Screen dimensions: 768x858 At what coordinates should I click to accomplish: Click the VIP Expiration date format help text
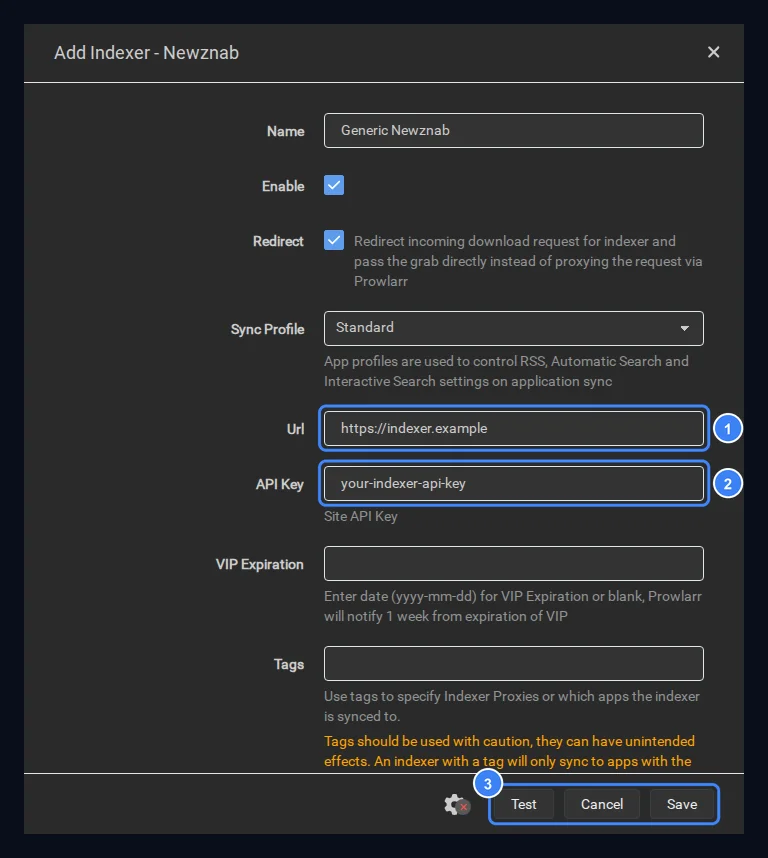point(513,606)
